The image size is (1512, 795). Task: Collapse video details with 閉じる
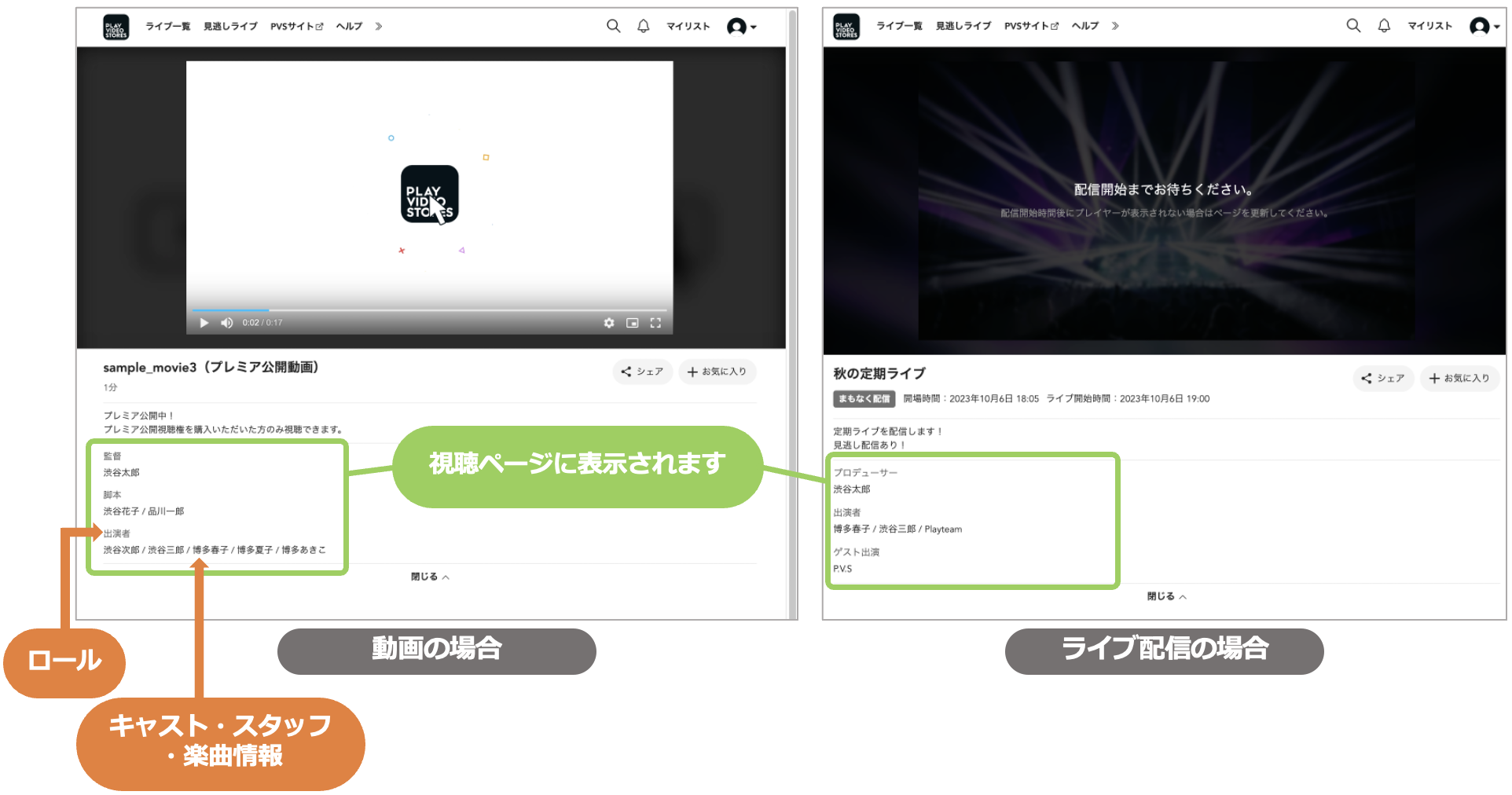click(430, 577)
